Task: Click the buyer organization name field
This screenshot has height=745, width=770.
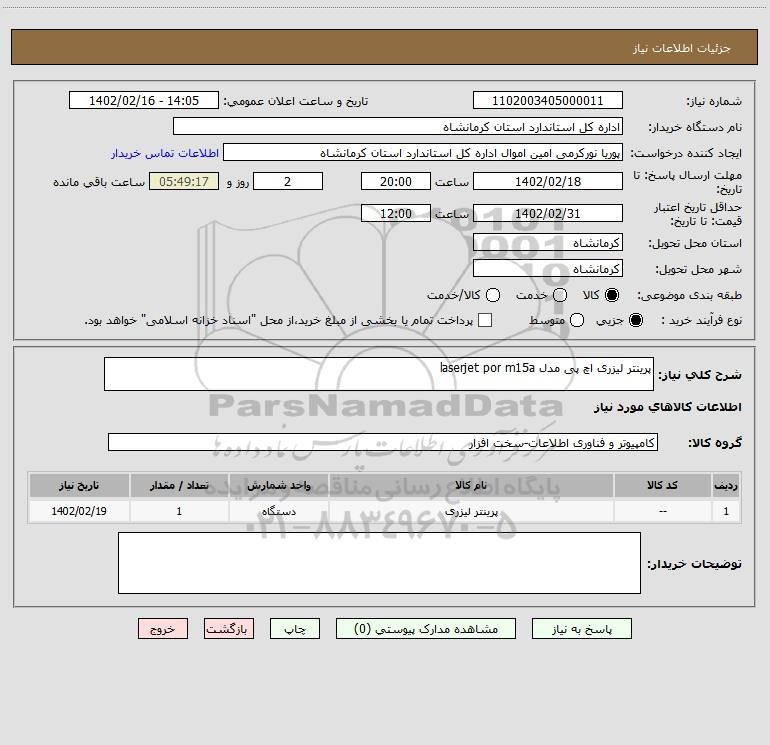Action: coord(398,126)
